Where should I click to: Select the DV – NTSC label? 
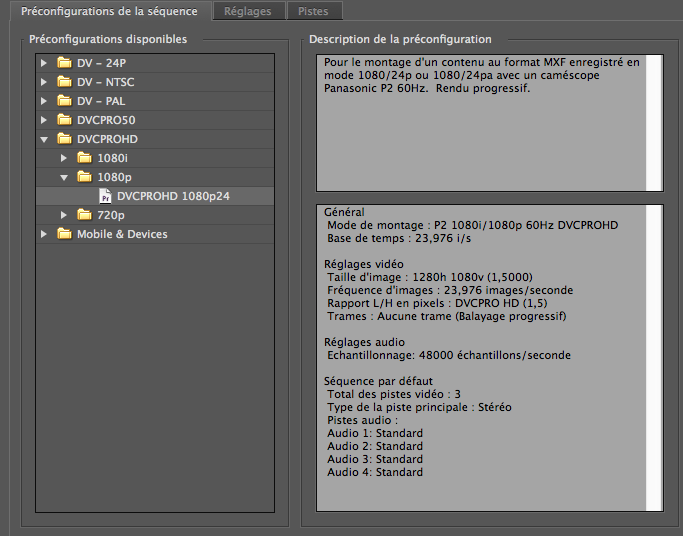[105, 82]
